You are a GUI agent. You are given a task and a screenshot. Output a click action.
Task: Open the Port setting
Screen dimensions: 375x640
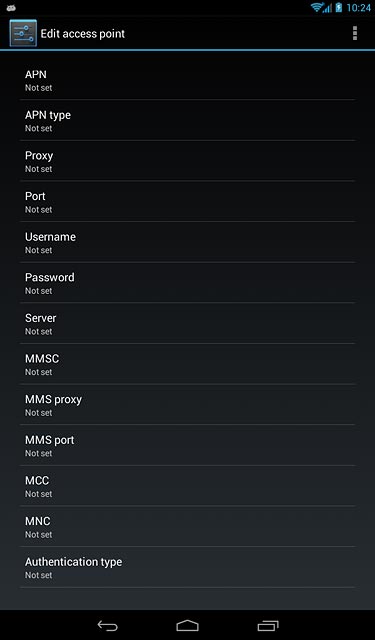click(x=187, y=202)
